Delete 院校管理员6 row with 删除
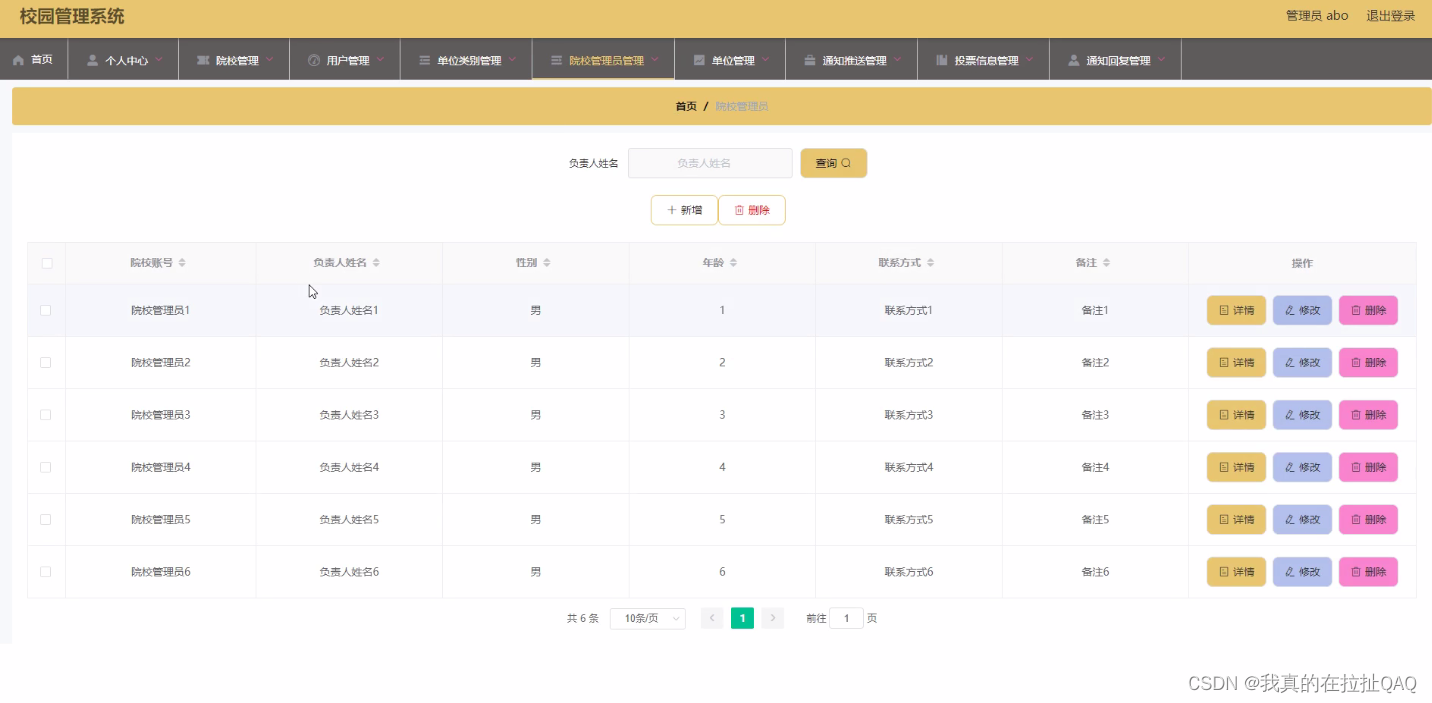 click(x=1368, y=572)
